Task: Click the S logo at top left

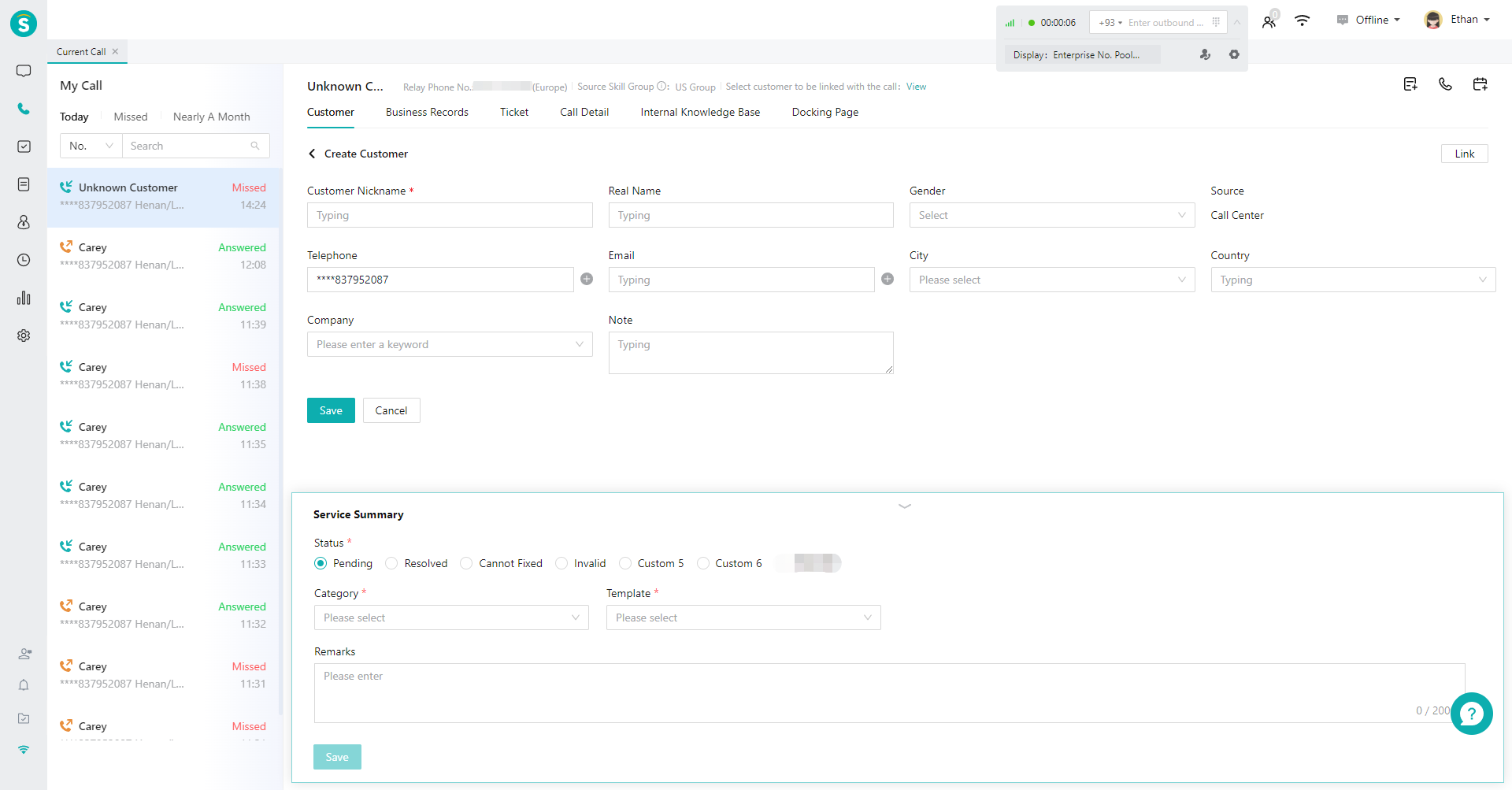Action: [x=24, y=24]
